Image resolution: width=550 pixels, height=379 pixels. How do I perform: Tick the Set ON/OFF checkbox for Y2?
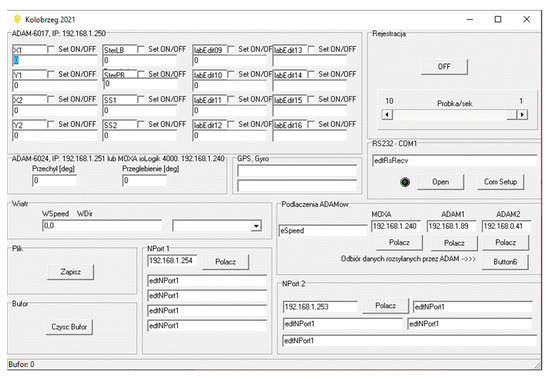pos(51,124)
